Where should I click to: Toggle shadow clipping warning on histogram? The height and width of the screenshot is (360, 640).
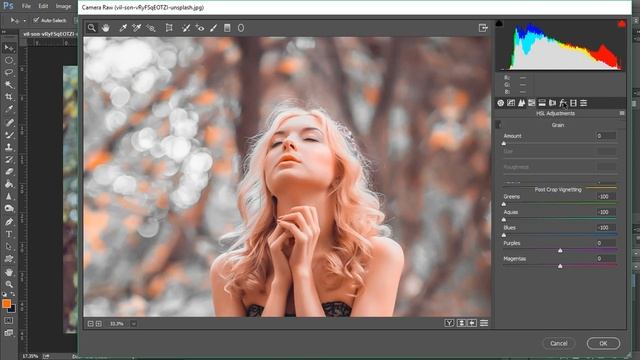[499, 23]
